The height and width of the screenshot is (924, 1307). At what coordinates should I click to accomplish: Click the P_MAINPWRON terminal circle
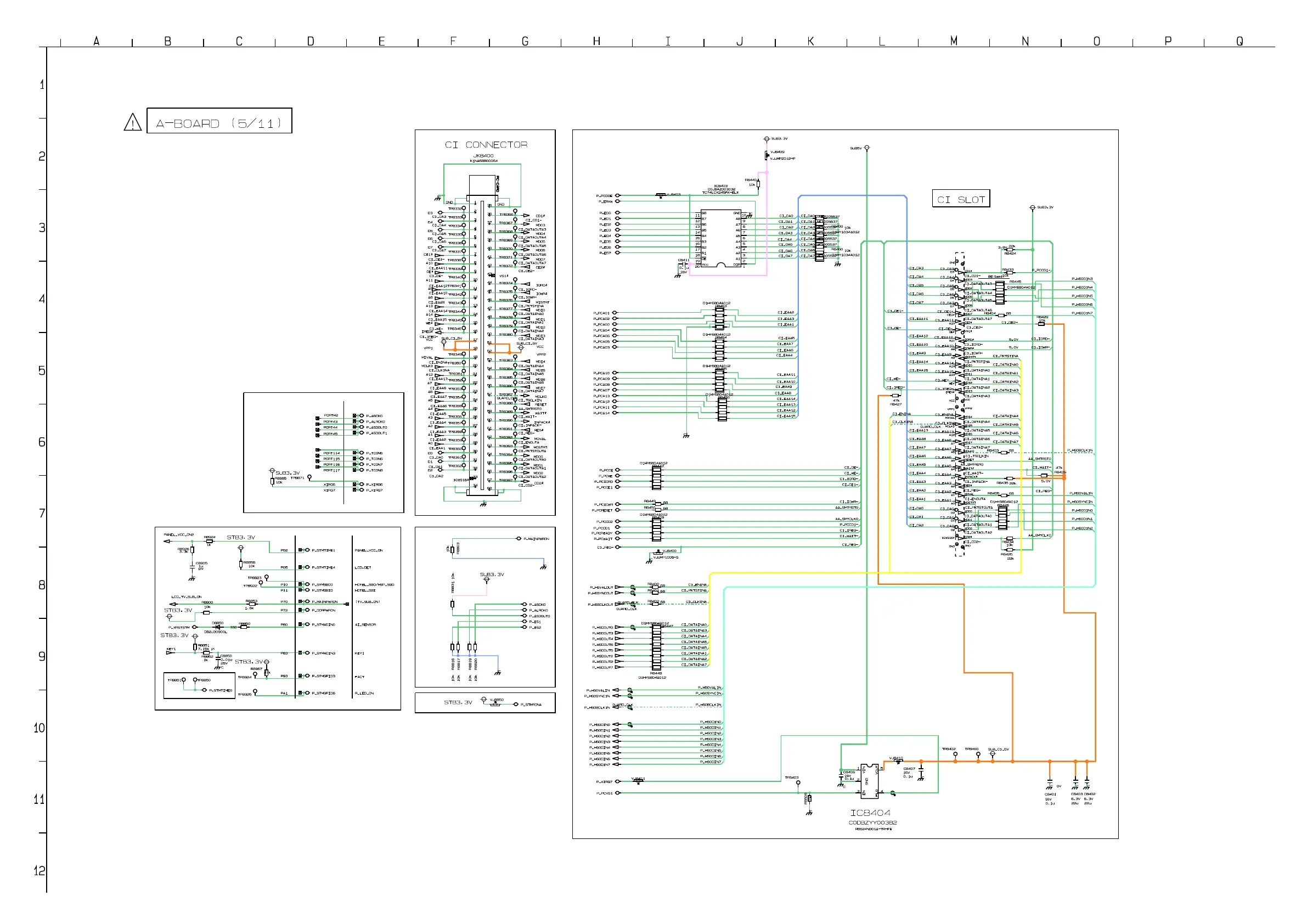[x=519, y=539]
